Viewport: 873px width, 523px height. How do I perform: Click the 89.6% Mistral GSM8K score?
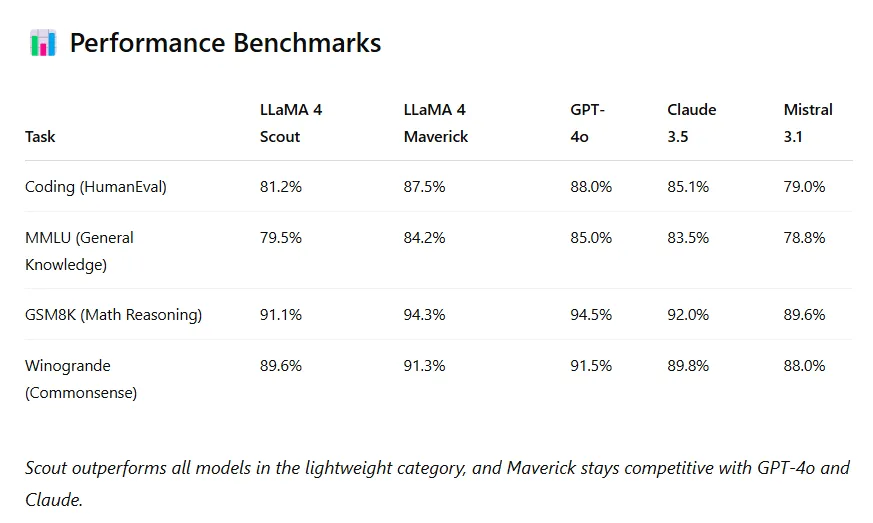pyautogui.click(x=804, y=315)
